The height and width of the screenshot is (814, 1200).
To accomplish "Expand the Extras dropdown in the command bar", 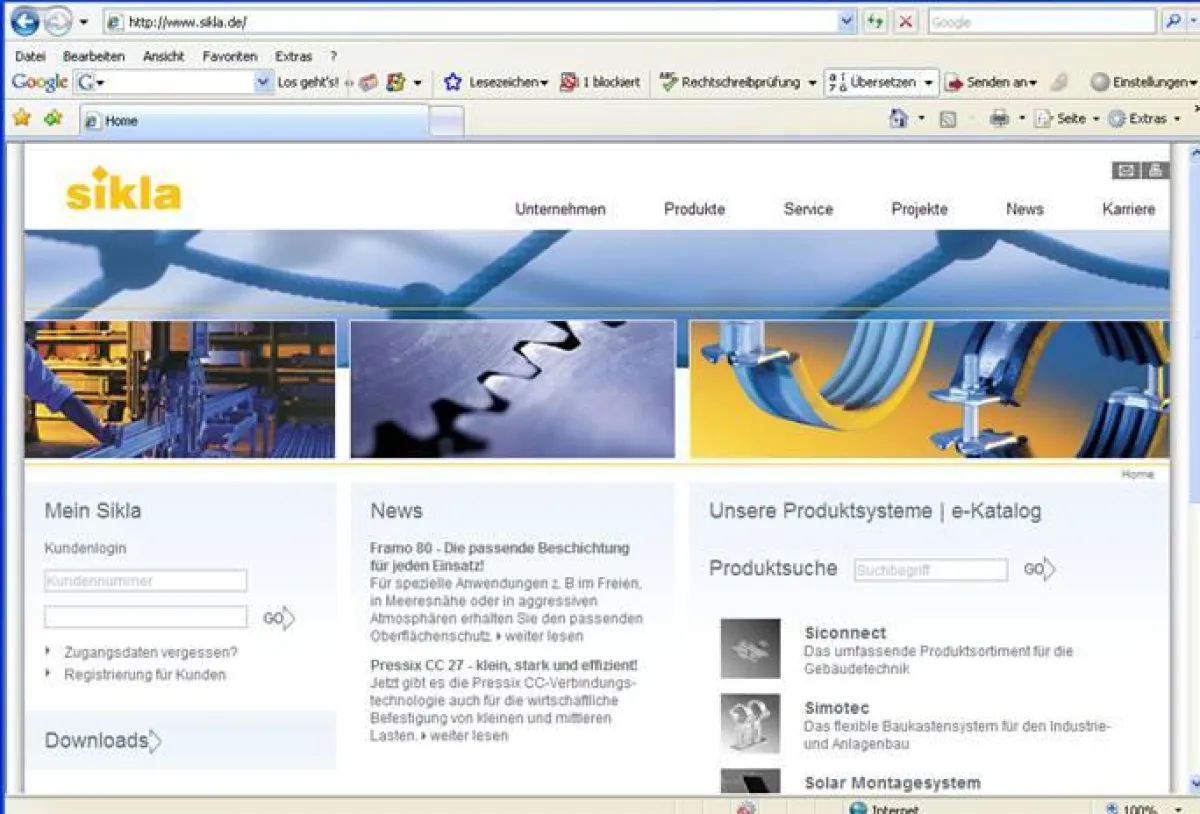I will click(1143, 118).
